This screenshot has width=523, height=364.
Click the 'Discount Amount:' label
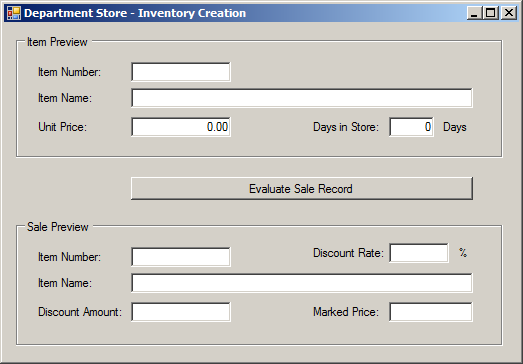80,312
